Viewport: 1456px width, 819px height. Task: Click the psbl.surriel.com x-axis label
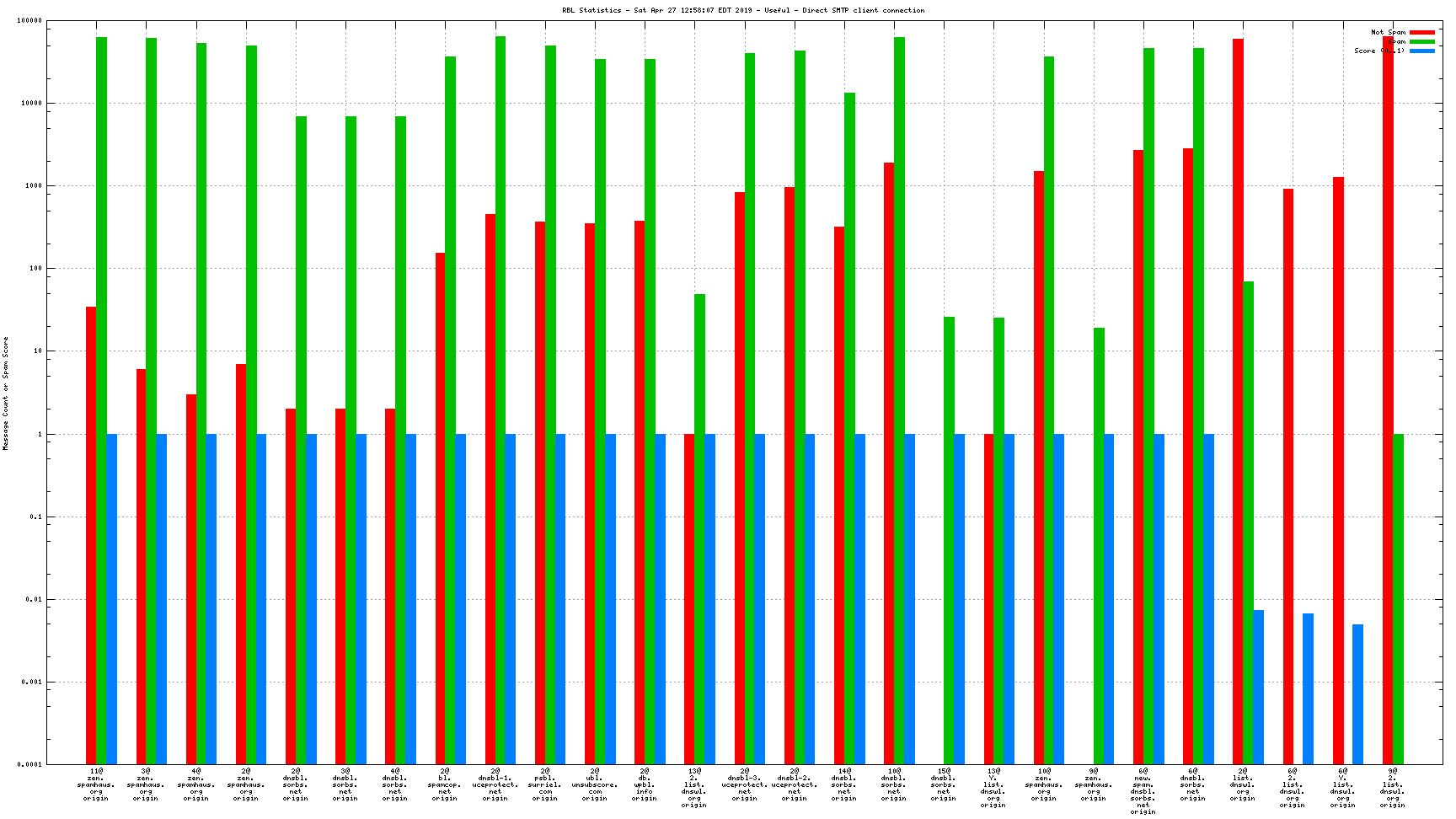coord(545,784)
